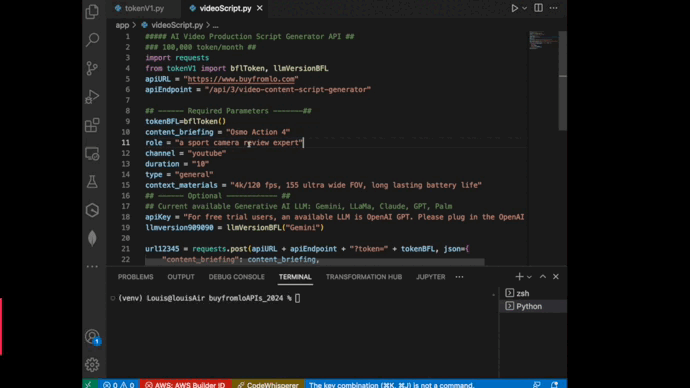
Task: Open Source Control view
Action: click(x=92, y=68)
